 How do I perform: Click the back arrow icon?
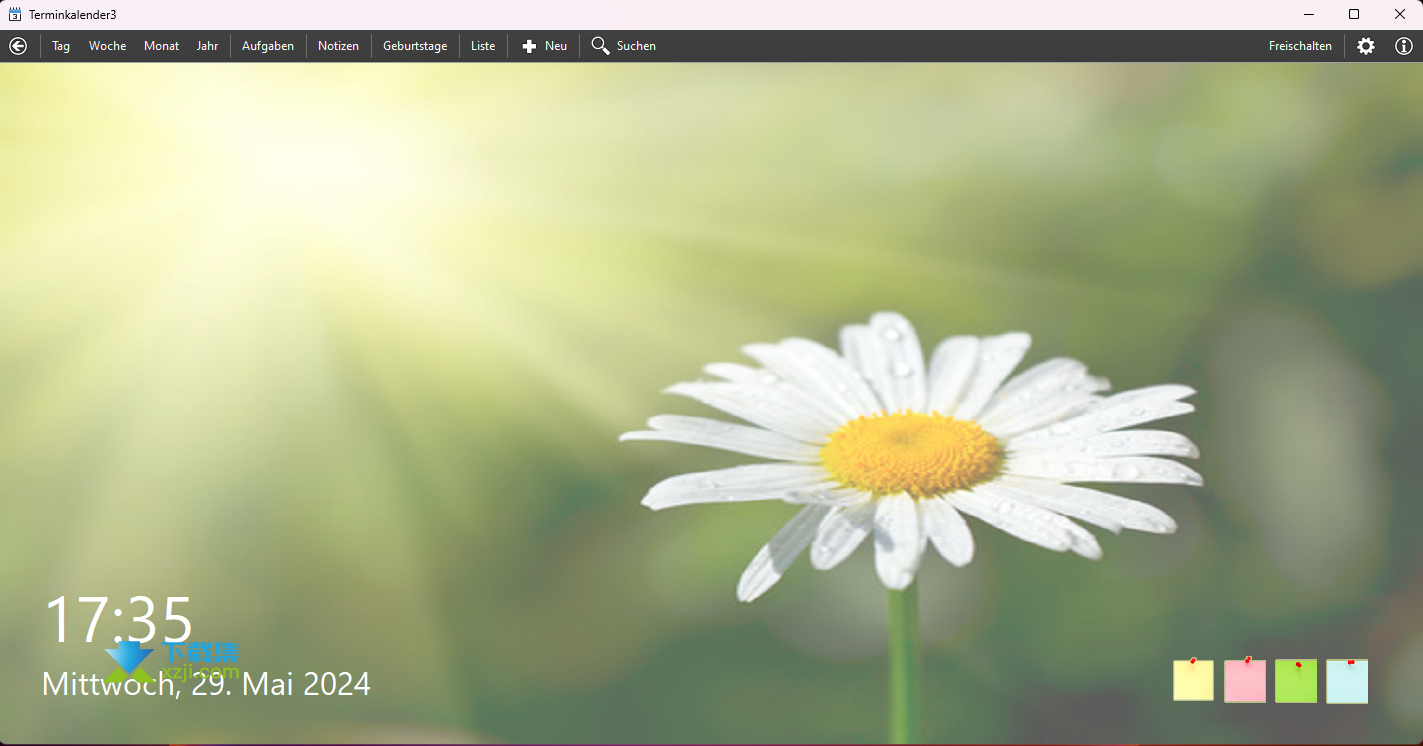pos(18,46)
